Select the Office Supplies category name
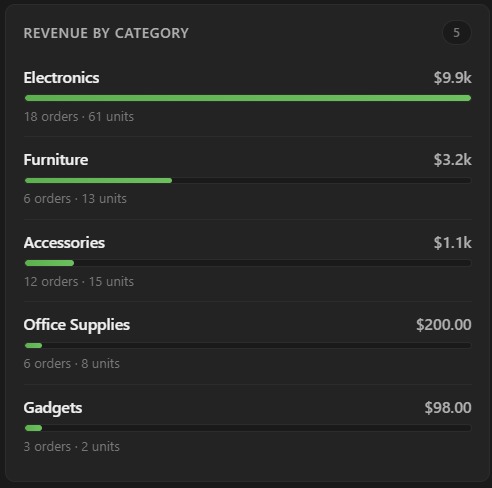Viewport: 492px width, 488px height. tap(77, 325)
